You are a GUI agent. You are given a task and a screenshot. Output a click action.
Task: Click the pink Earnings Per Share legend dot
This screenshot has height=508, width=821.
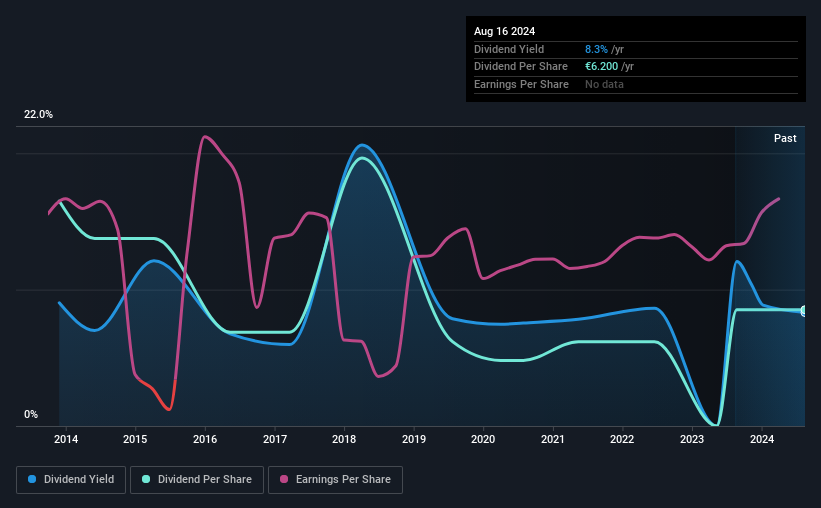(x=284, y=479)
